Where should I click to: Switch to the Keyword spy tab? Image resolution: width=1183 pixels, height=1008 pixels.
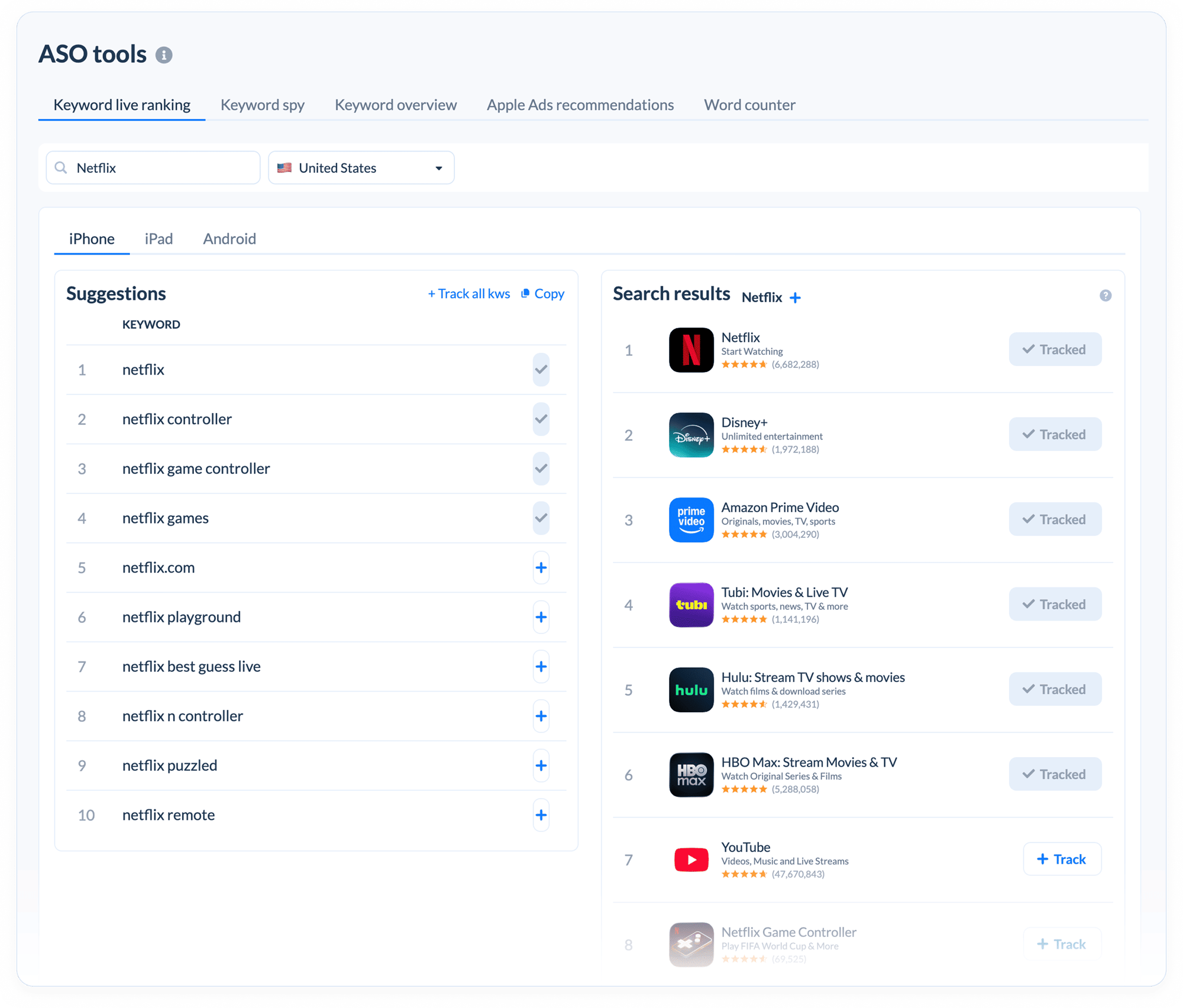[262, 105]
